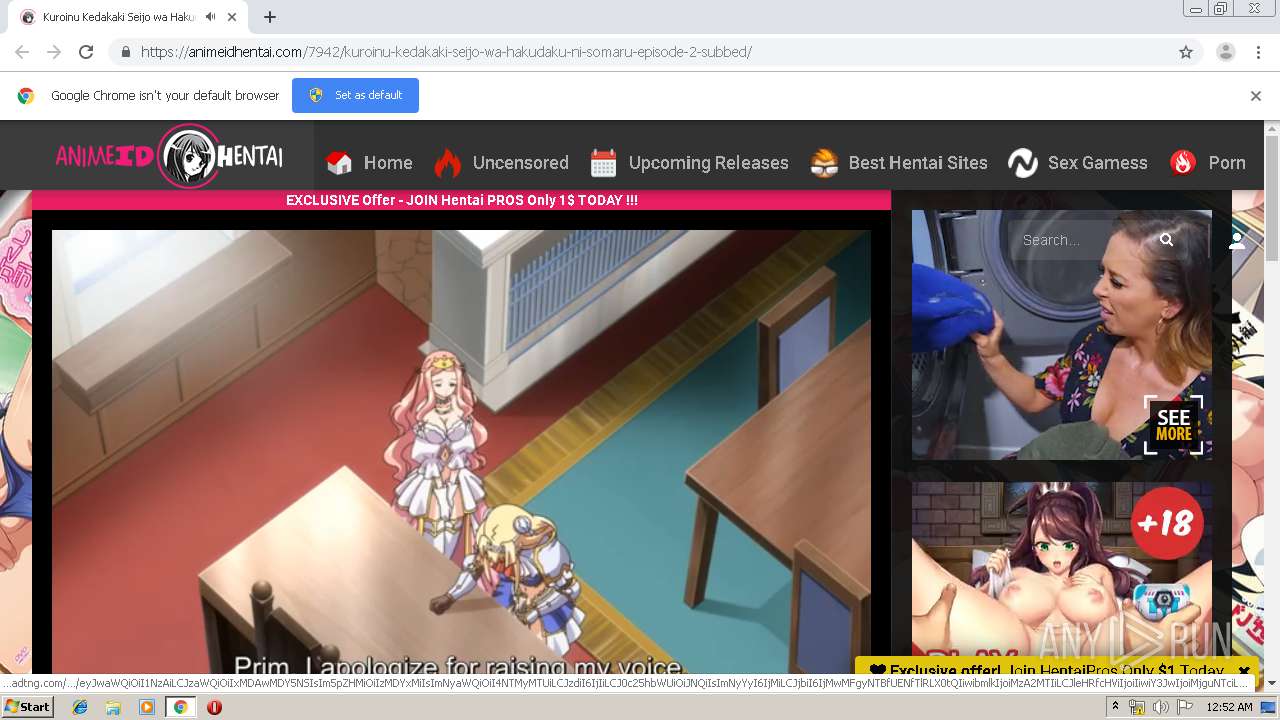Open the media player taskbar icon
This screenshot has width=1280, height=720.
point(147,707)
